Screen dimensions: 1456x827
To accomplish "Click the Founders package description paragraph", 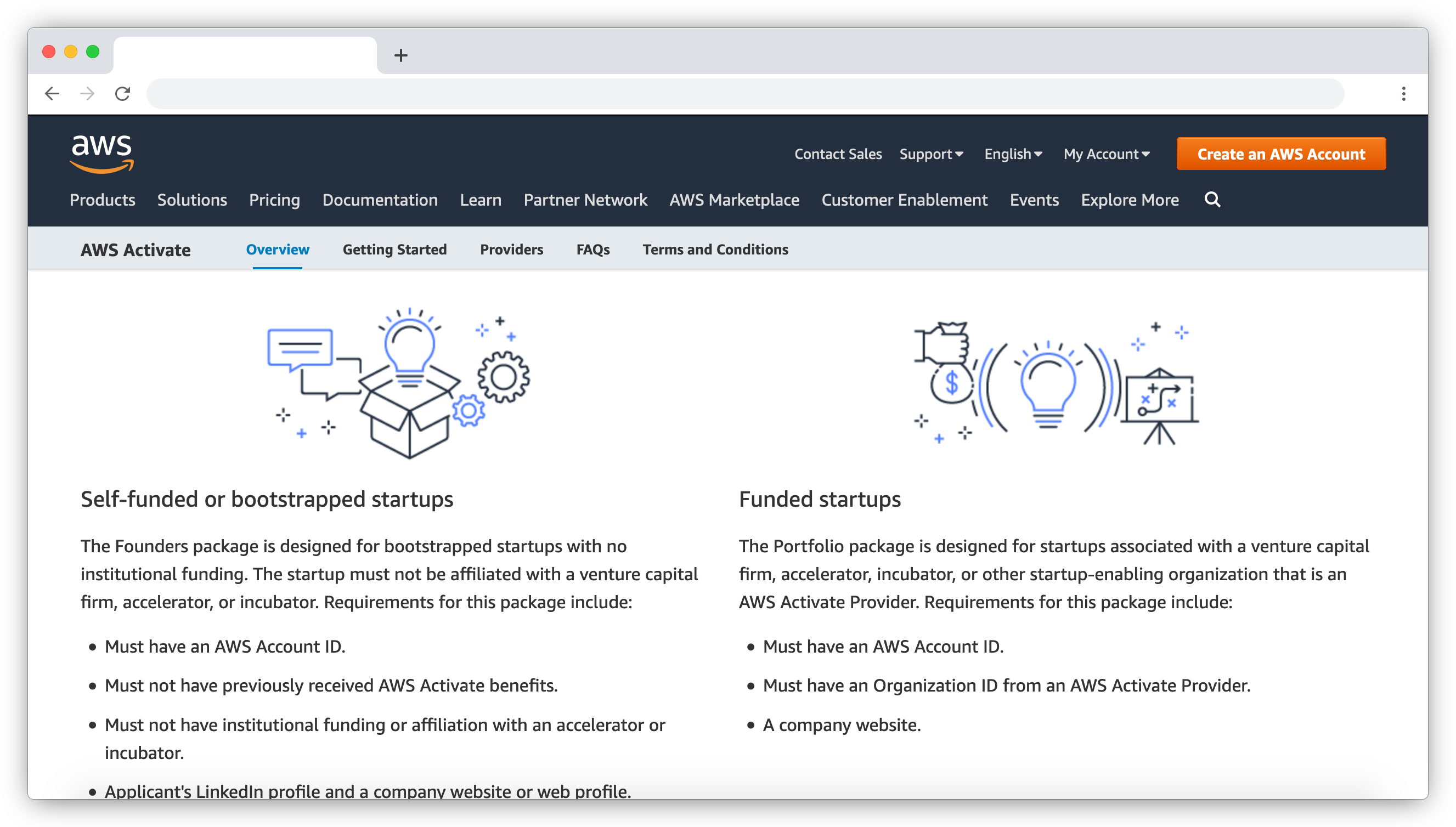I will click(389, 574).
